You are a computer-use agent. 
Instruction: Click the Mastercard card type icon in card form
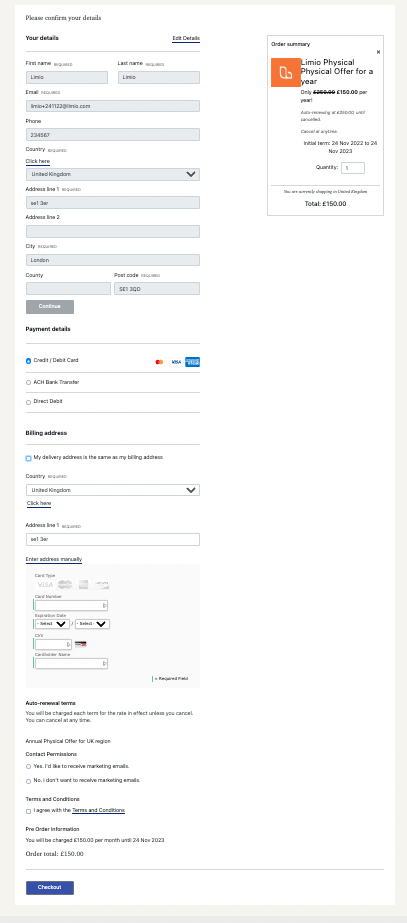[65, 585]
